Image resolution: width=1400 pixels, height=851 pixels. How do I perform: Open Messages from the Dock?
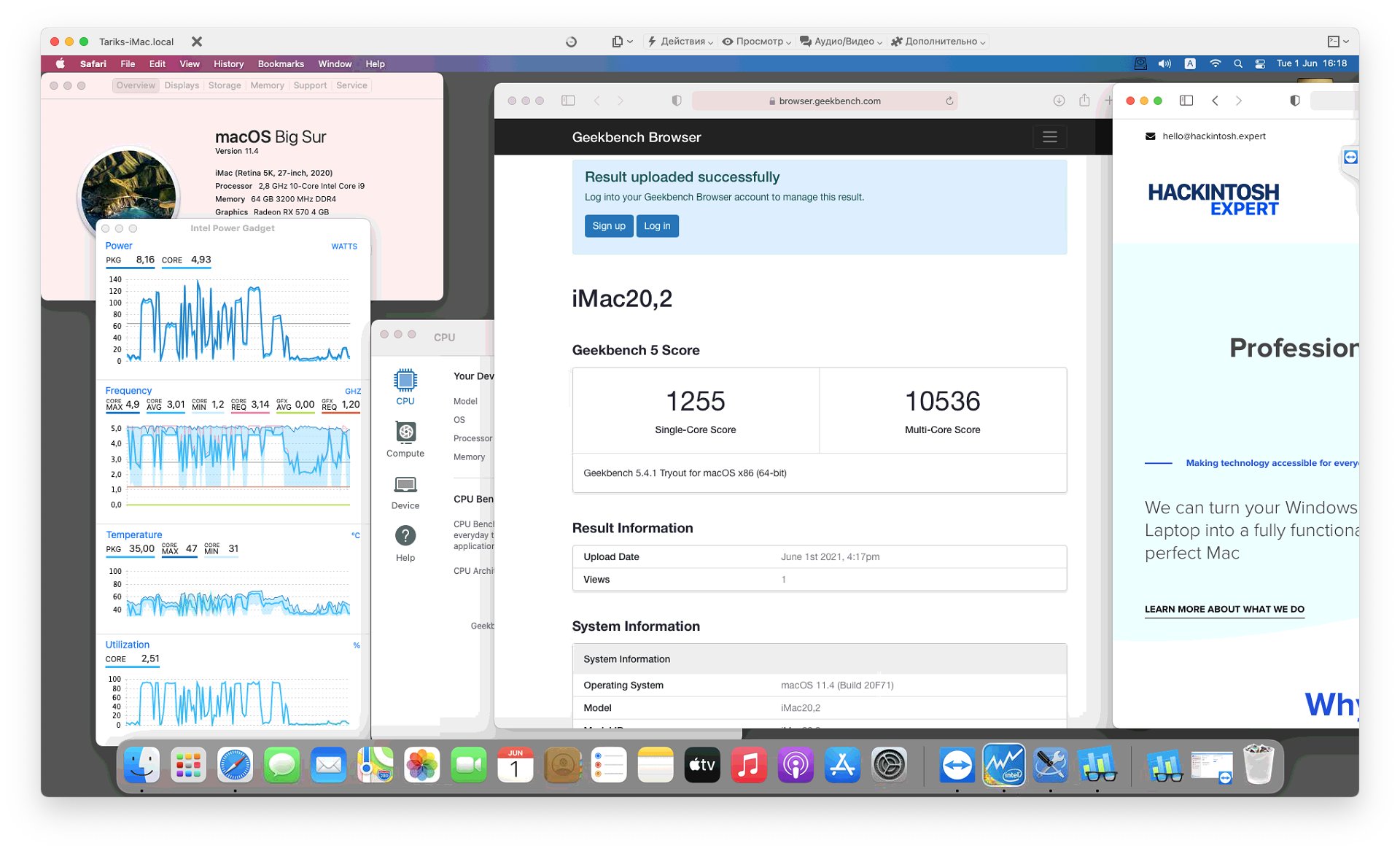[281, 766]
